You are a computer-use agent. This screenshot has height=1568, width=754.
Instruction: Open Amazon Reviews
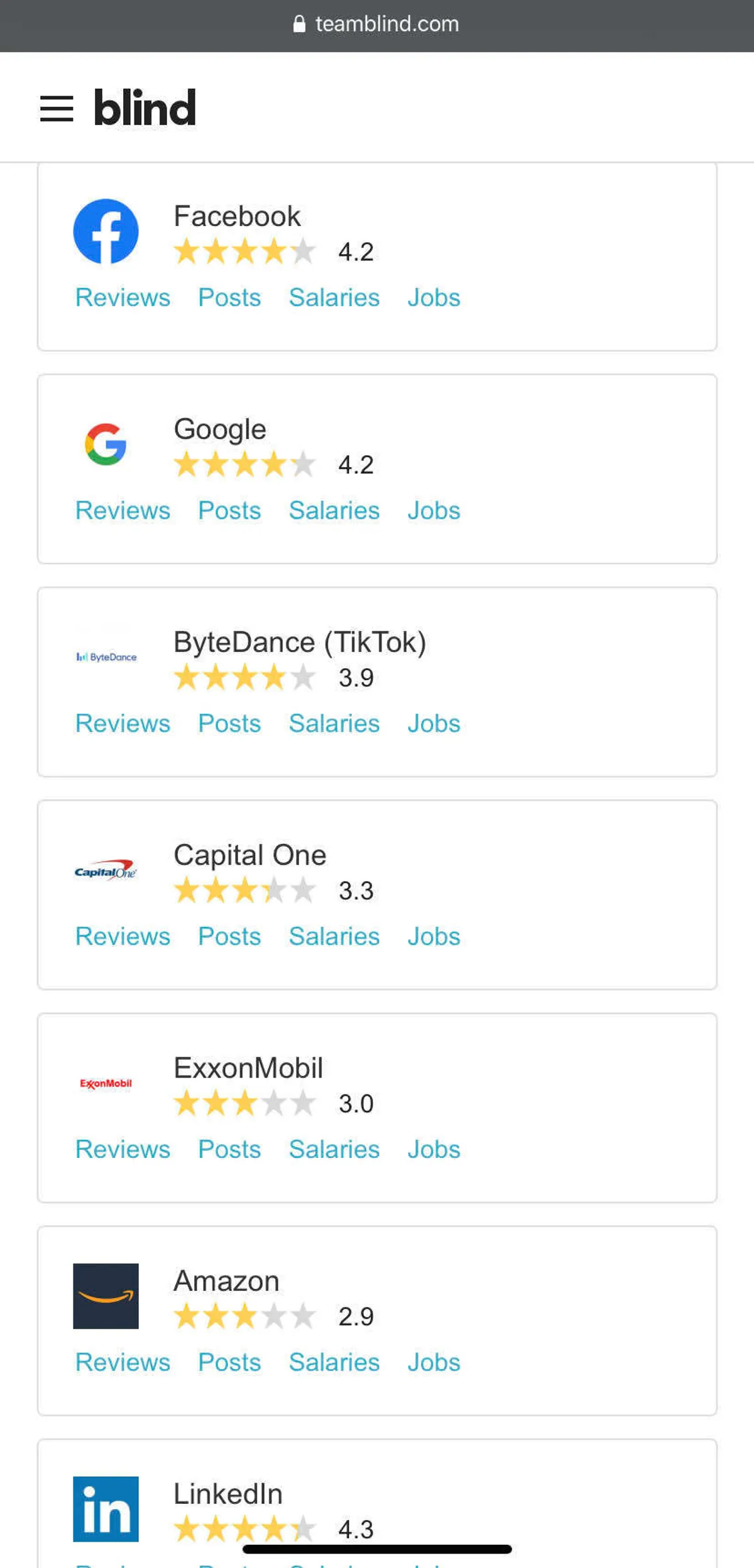tap(123, 1362)
